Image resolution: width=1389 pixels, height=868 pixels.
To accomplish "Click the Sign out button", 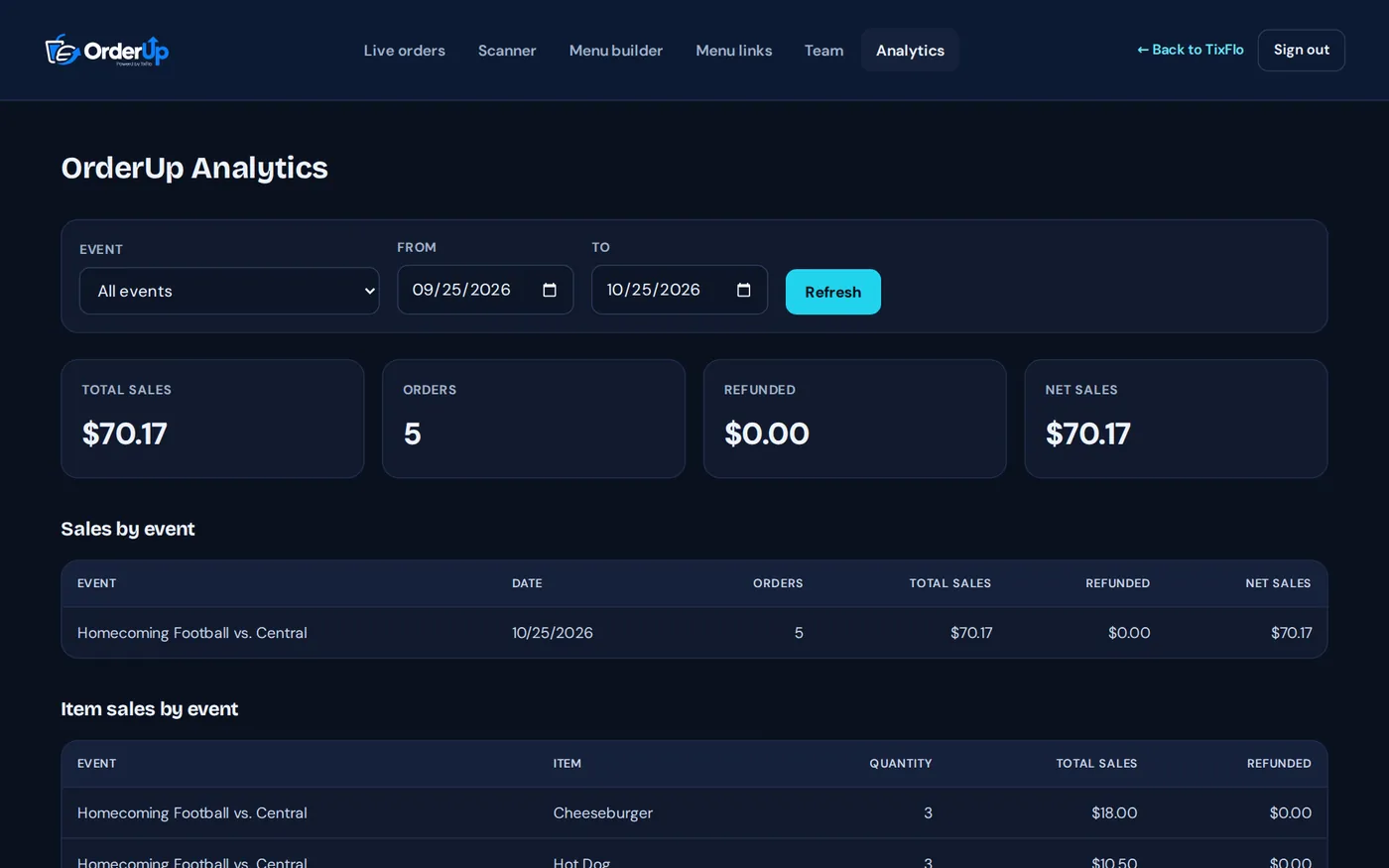I will click(x=1302, y=50).
